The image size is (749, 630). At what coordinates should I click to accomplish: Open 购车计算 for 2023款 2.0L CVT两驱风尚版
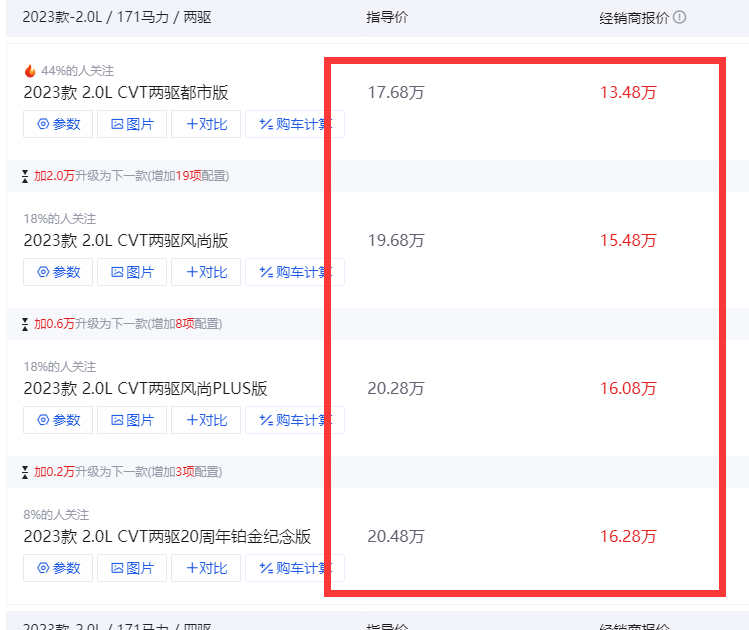[295, 272]
